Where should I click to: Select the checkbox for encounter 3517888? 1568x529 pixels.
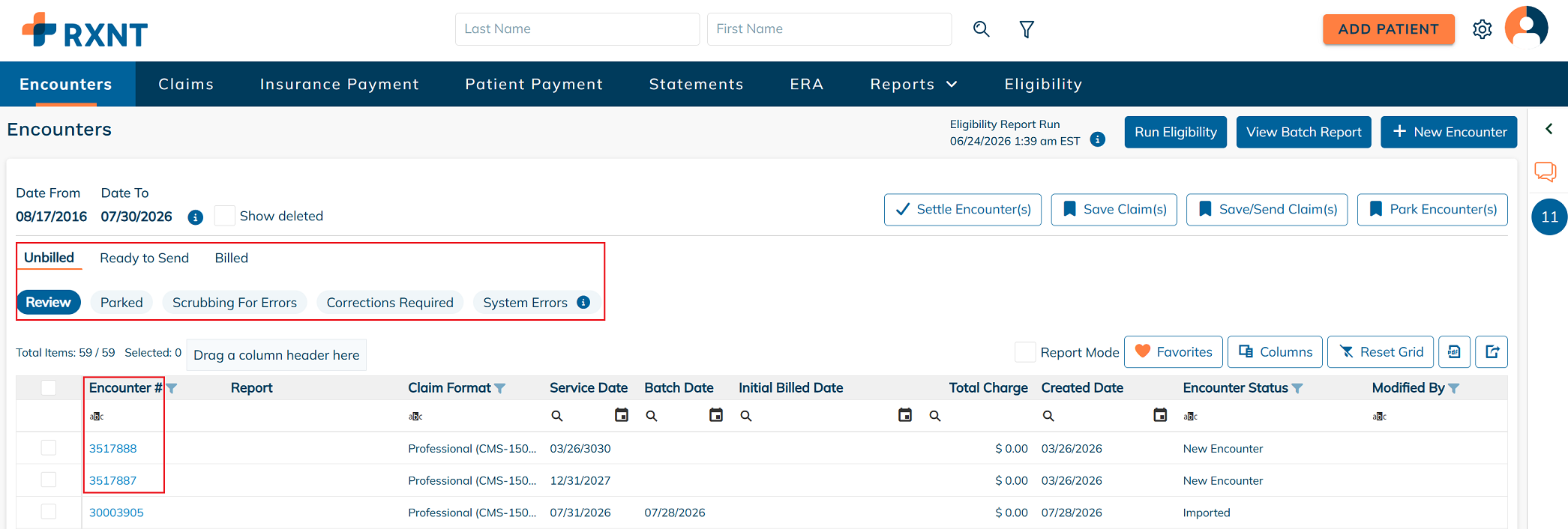click(x=49, y=448)
